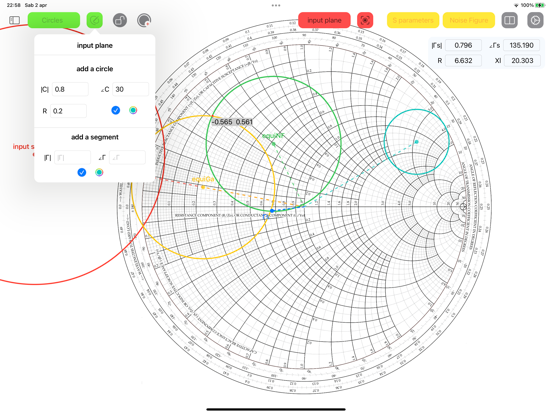The width and height of the screenshot is (552, 414).
Task: Focus the segment ∠Γ angle field
Action: click(127, 158)
